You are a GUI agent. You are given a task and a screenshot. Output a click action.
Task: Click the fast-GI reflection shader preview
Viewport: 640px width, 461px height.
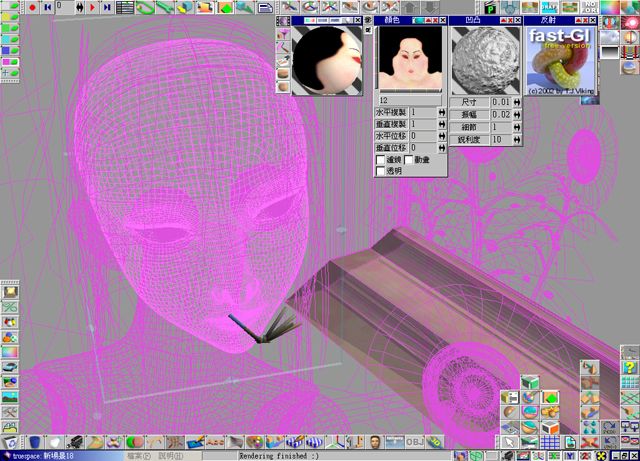(561, 60)
